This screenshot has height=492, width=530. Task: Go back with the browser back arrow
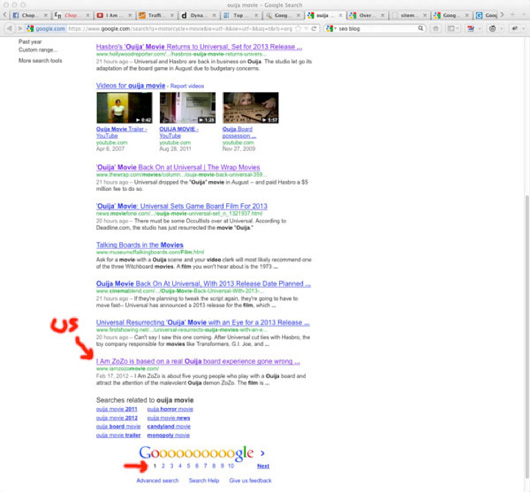click(9, 29)
